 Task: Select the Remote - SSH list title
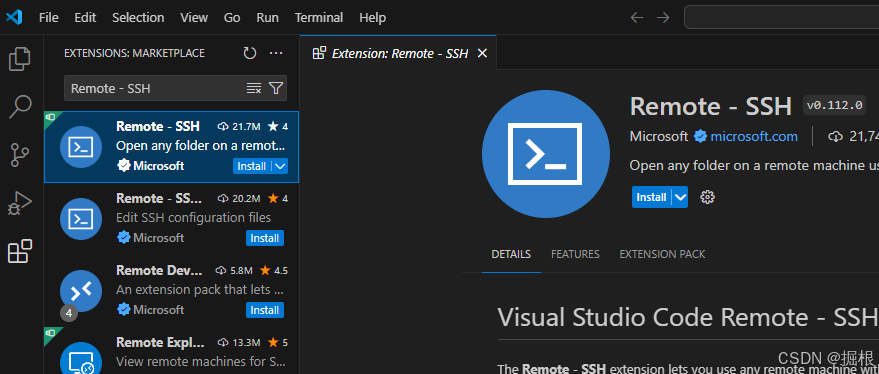coord(158,126)
